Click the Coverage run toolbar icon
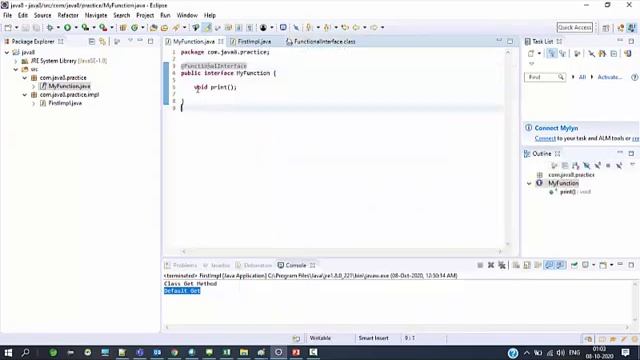The width and height of the screenshot is (640, 360). (x=85, y=28)
